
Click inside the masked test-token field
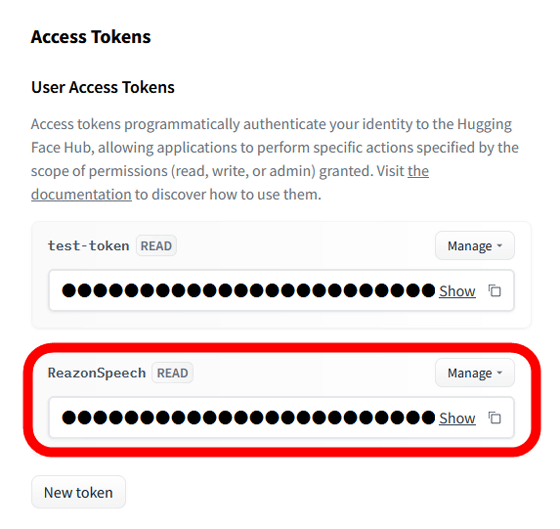click(x=248, y=290)
